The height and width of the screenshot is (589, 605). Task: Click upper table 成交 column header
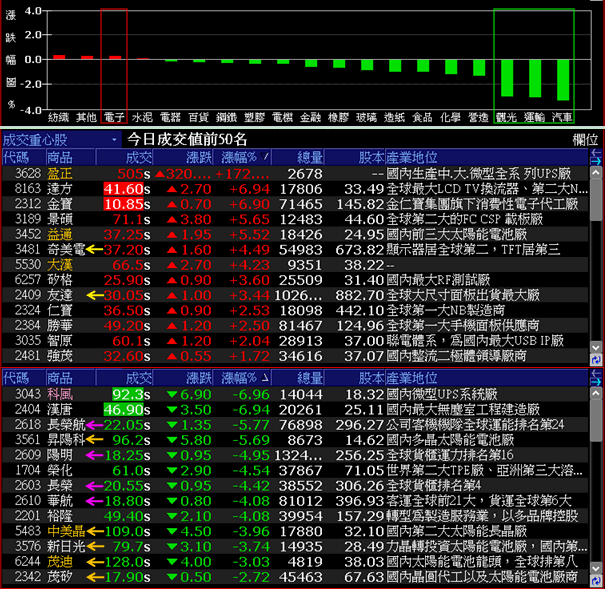(124, 157)
